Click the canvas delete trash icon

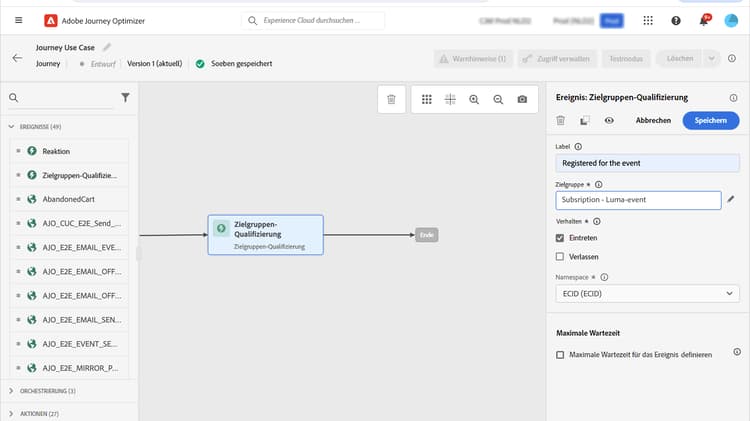(391, 99)
